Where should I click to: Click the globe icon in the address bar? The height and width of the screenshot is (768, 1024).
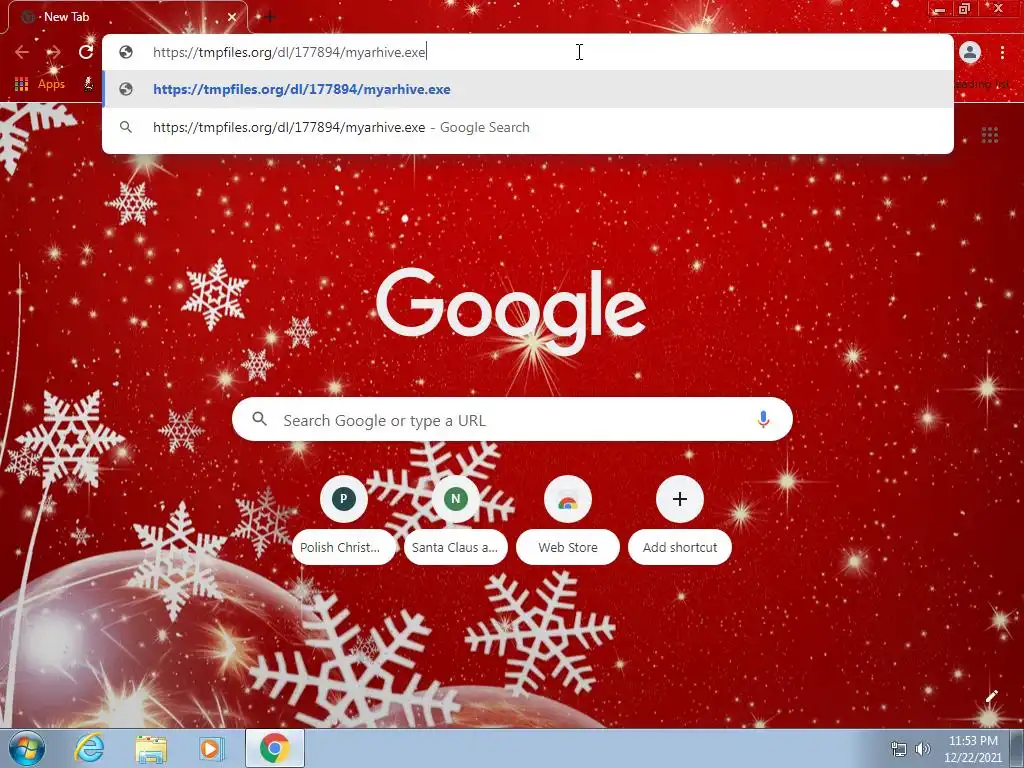[126, 52]
